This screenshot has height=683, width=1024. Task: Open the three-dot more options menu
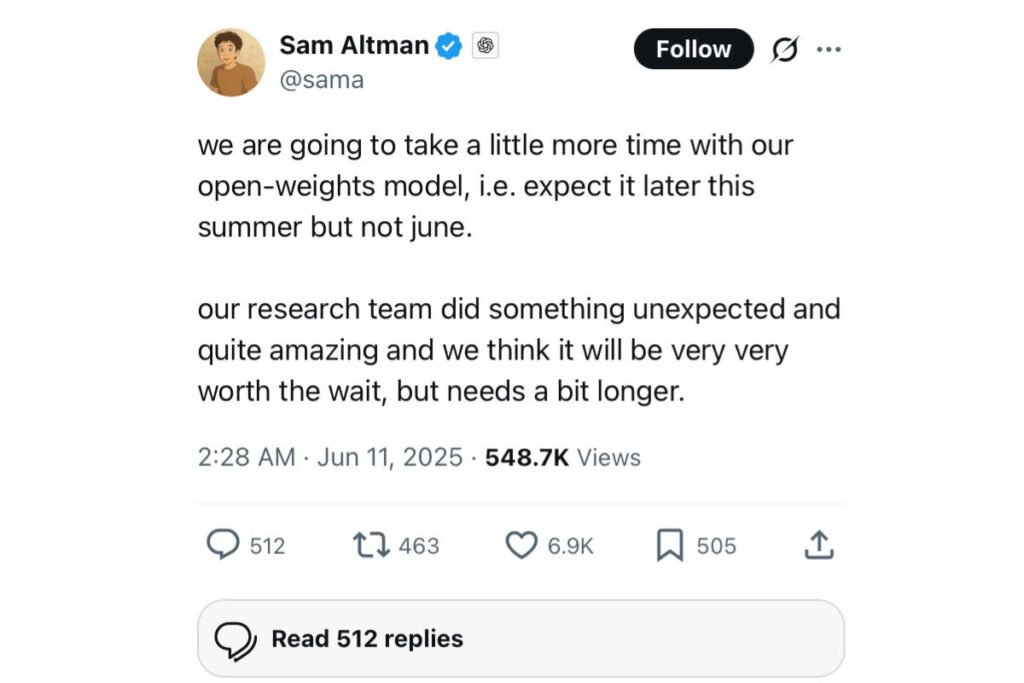pyautogui.click(x=829, y=48)
